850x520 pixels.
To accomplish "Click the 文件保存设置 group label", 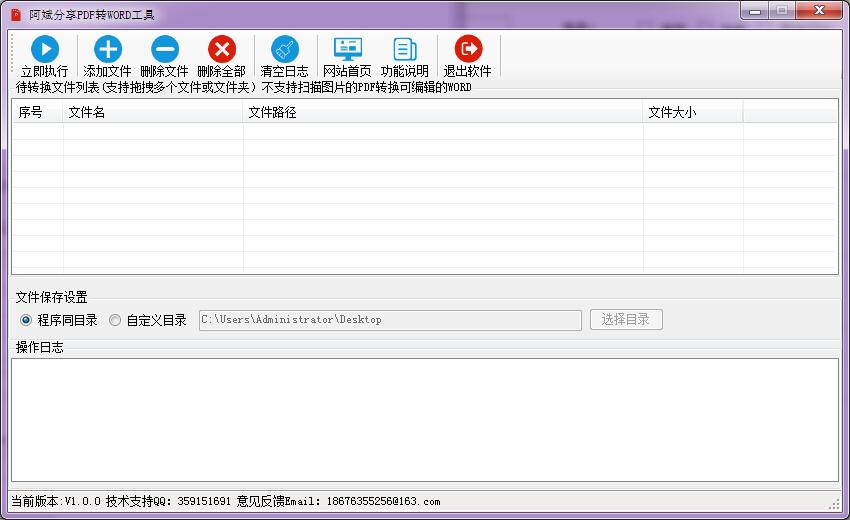I will coord(51,297).
